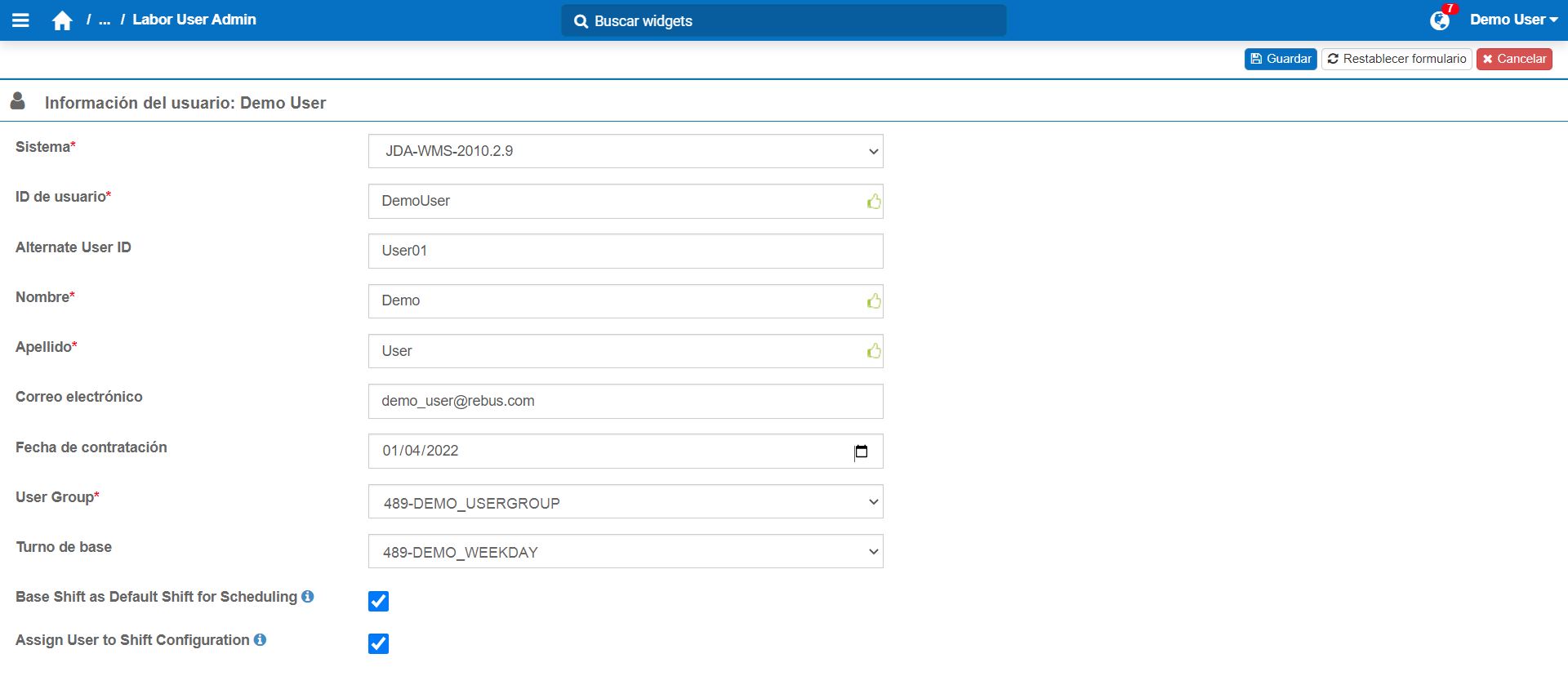Open the User Group dropdown
This screenshot has height=685, width=1568.
point(626,502)
